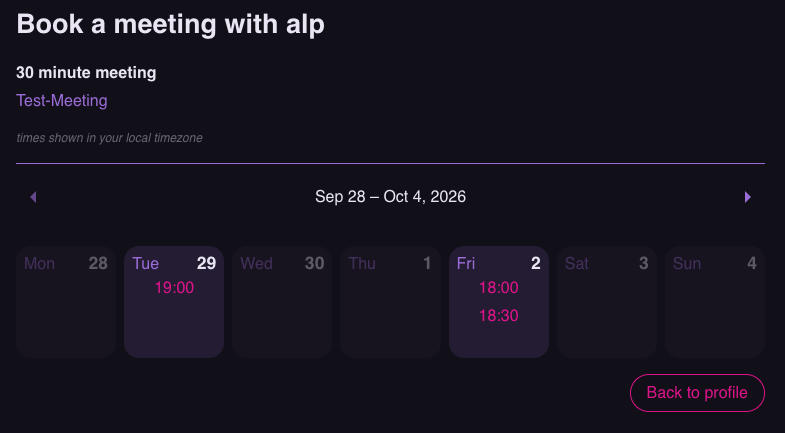Click the Book a meeting with alp heading

point(171,24)
